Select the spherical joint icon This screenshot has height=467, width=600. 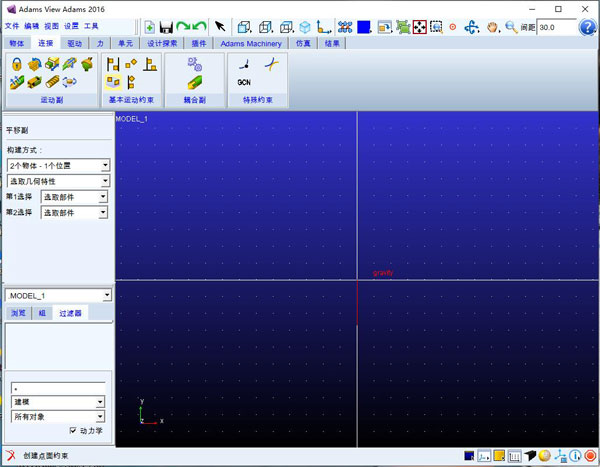point(87,64)
